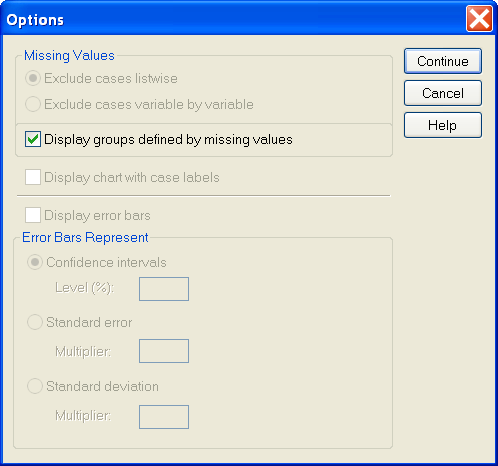Choose Exclude cases variable by variable
The height and width of the screenshot is (466, 498).
click(x=33, y=104)
